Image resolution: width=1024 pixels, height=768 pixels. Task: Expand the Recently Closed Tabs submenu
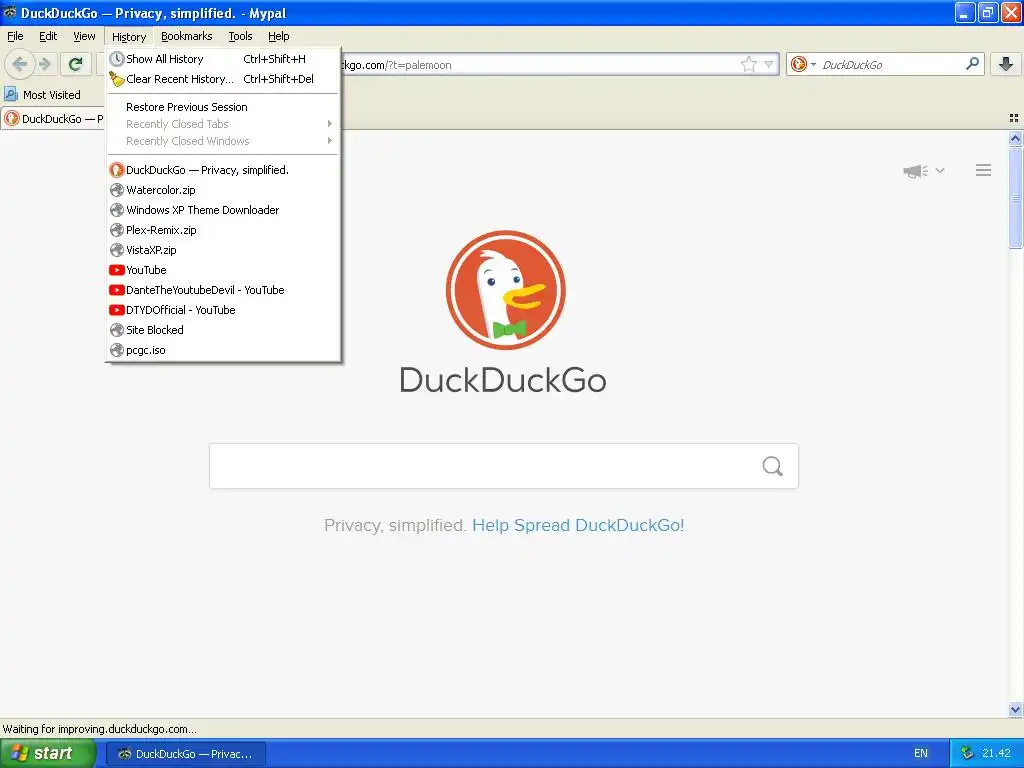223,124
